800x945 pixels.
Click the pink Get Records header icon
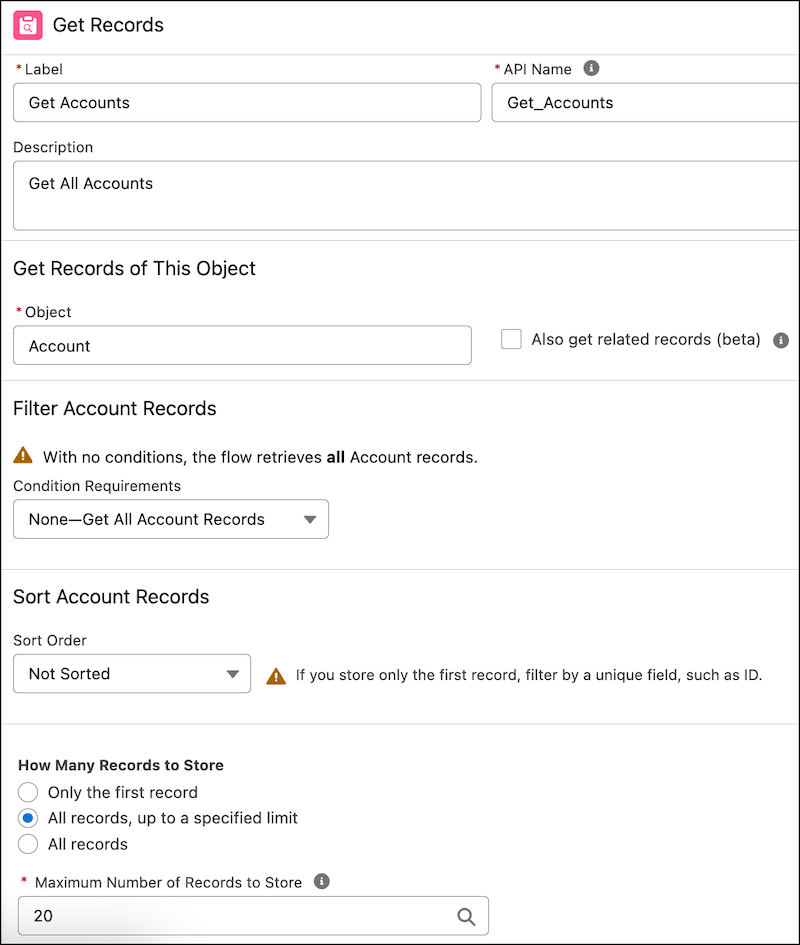pyautogui.click(x=28, y=25)
